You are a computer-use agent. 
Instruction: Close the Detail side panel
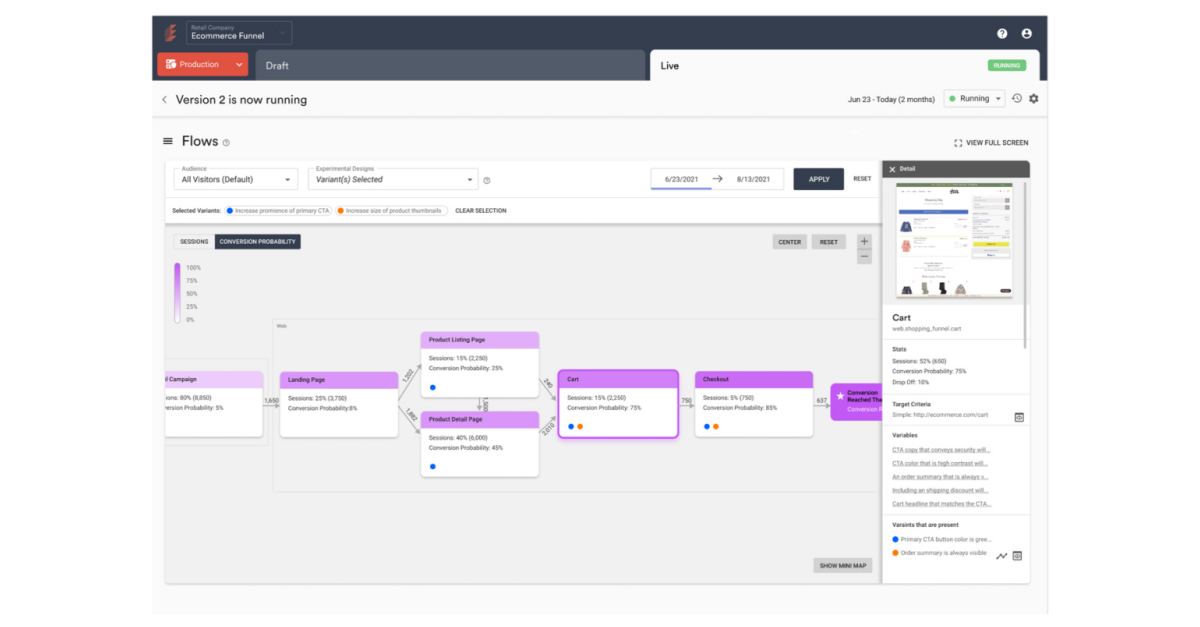click(892, 169)
